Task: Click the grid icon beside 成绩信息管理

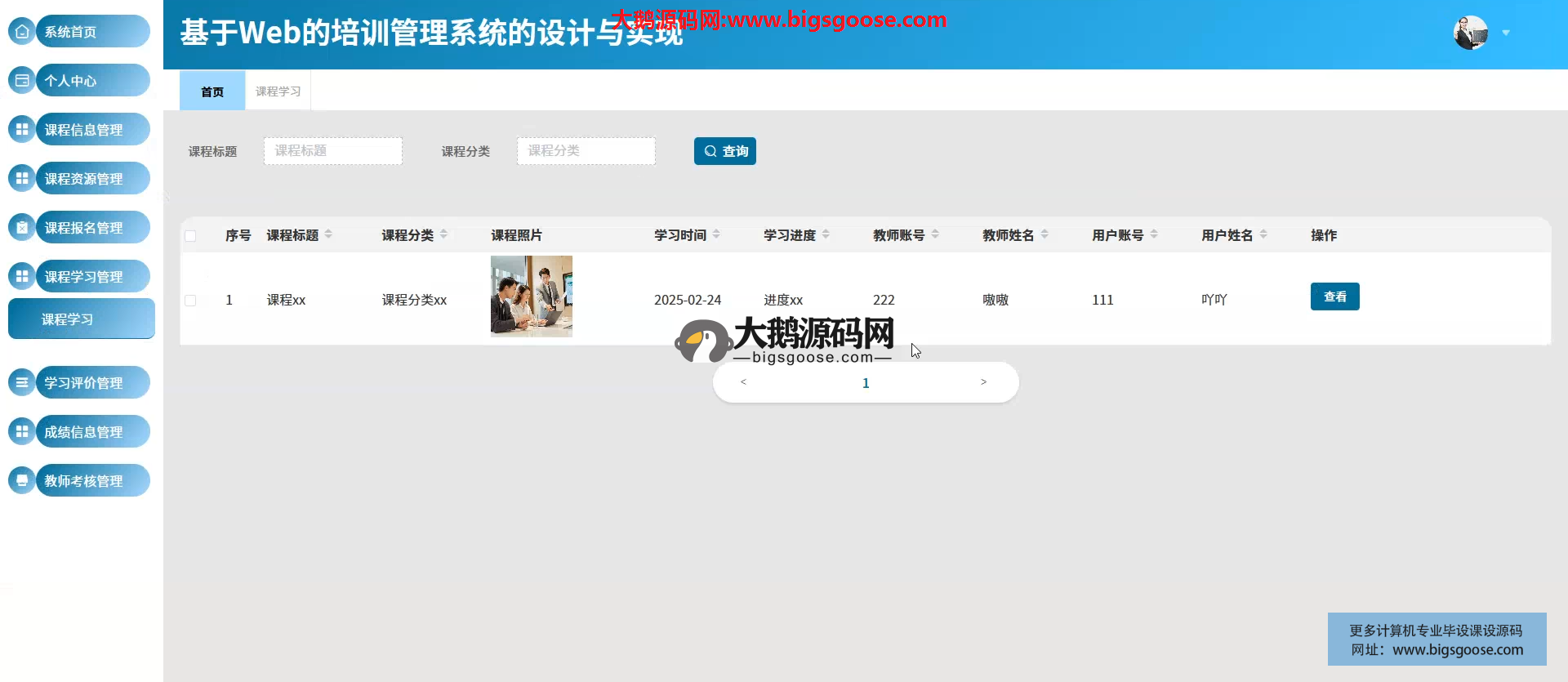Action: pos(22,432)
